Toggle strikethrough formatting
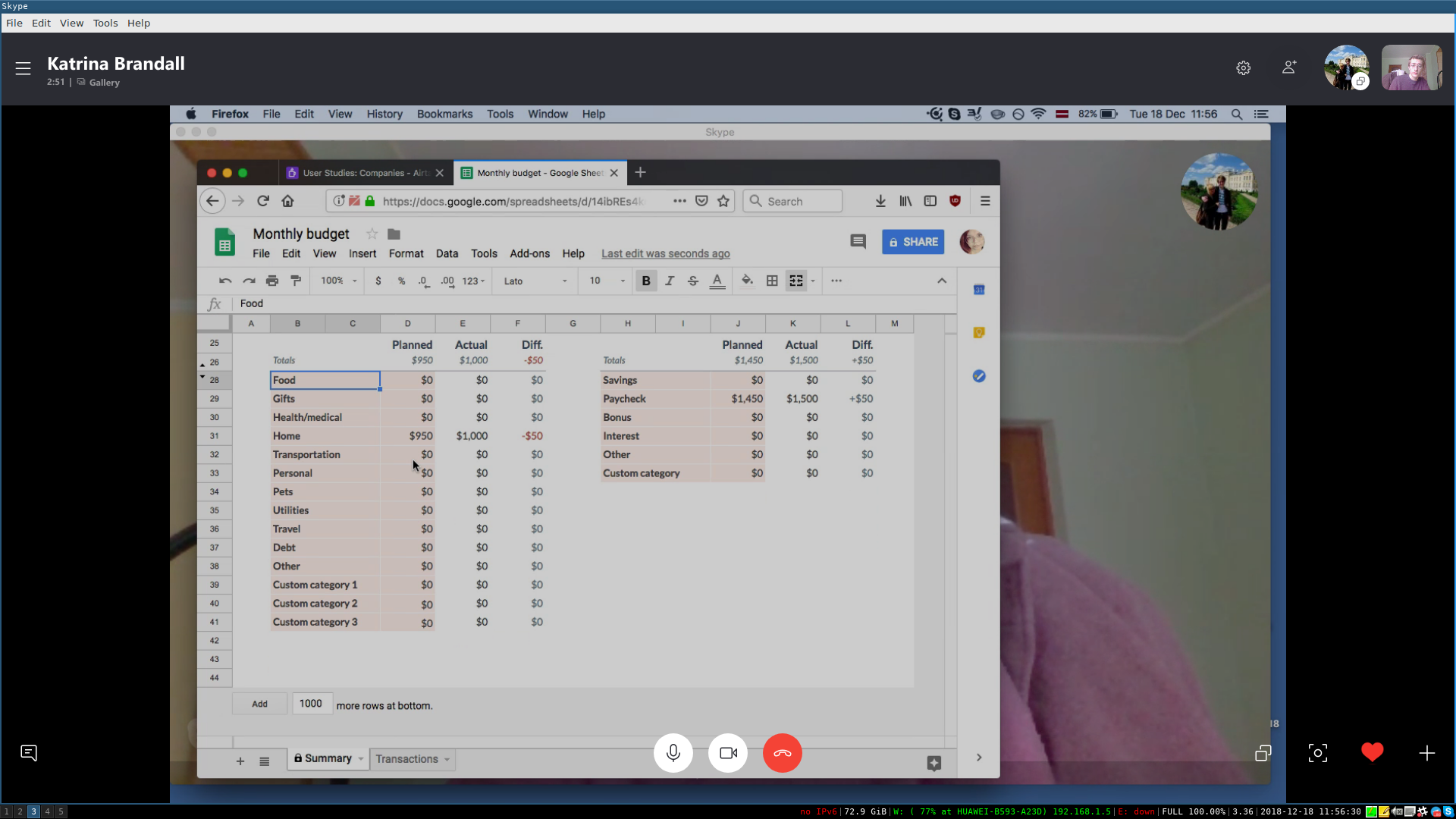The image size is (1456, 819). pyautogui.click(x=693, y=281)
